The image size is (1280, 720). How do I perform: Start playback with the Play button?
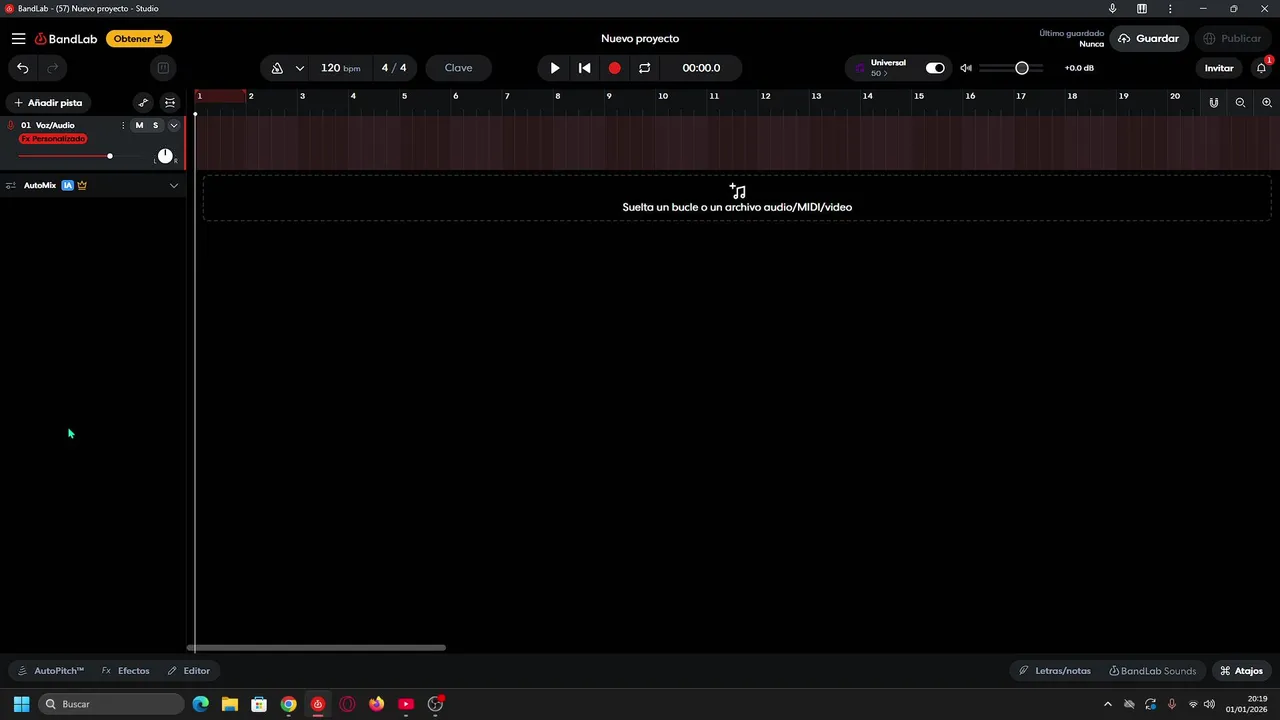pos(555,68)
